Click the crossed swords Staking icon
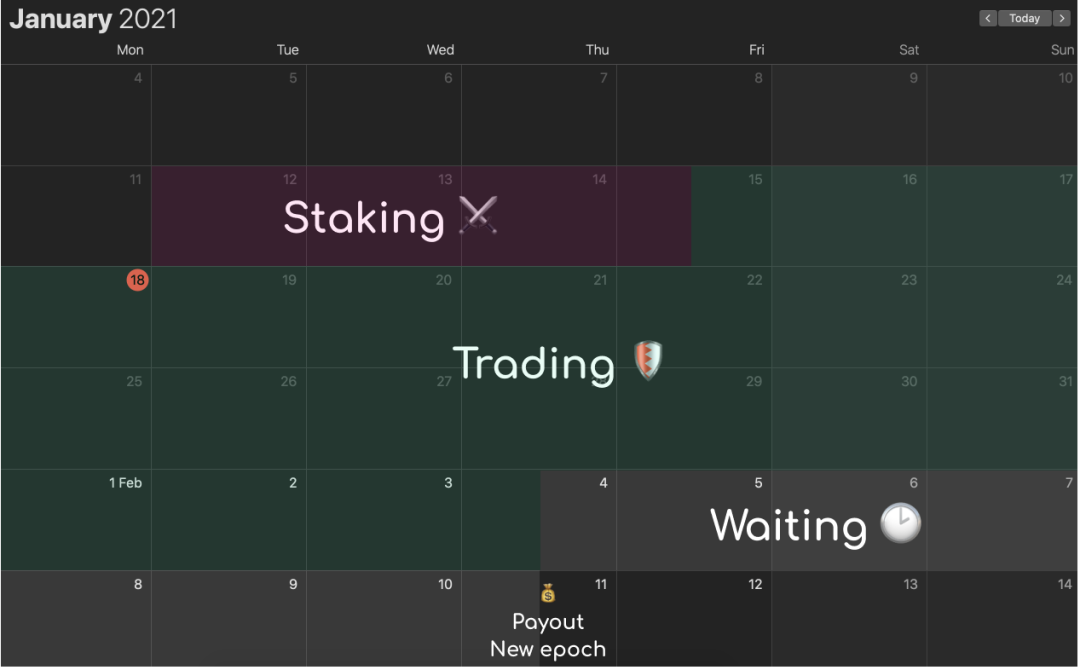This screenshot has height=670, width=1080. (478, 215)
